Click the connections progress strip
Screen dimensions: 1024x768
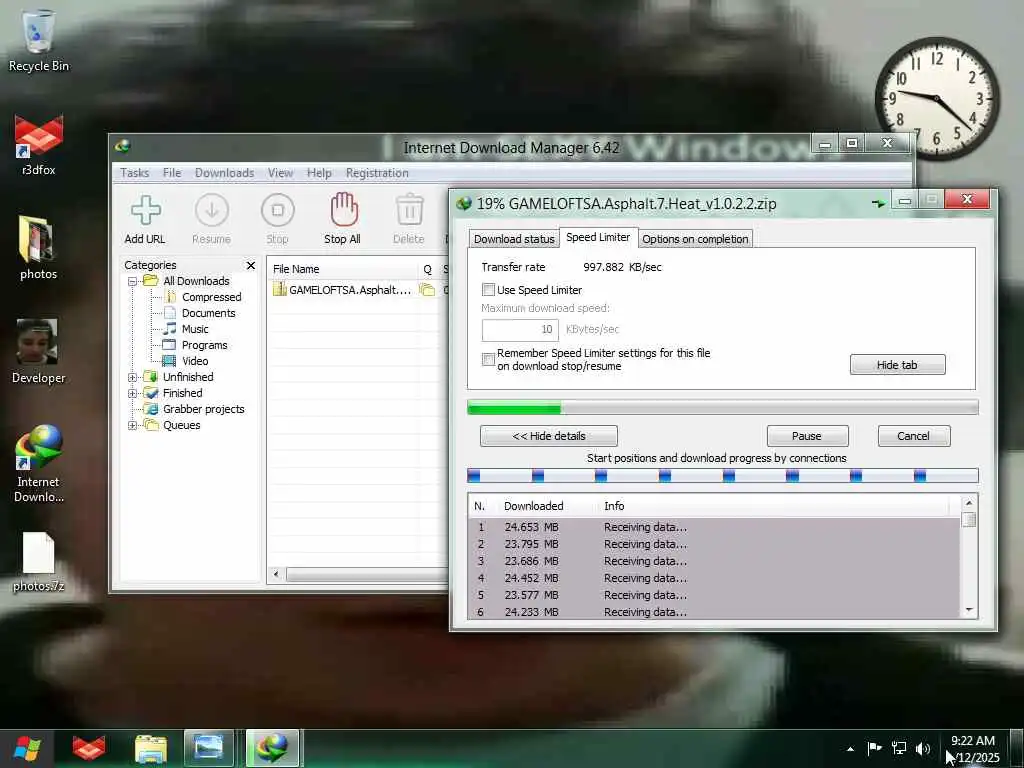click(x=722, y=475)
